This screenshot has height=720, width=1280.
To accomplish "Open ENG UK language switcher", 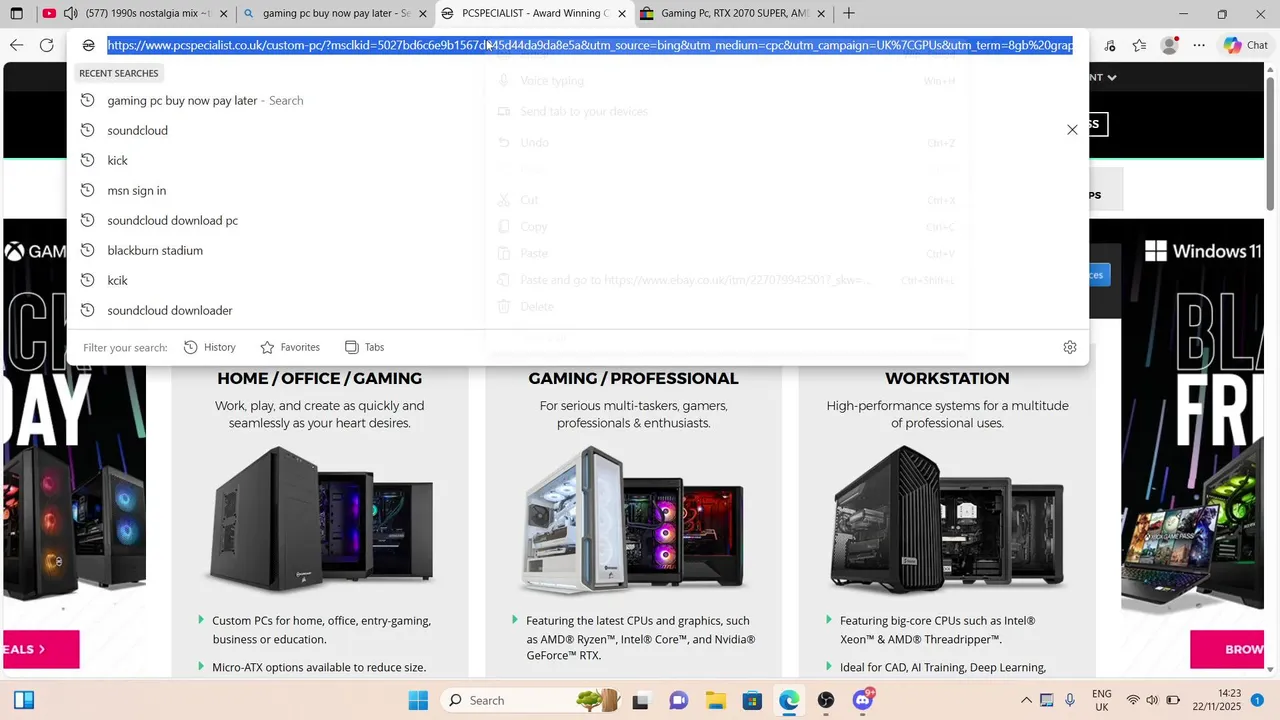I will (1101, 700).
